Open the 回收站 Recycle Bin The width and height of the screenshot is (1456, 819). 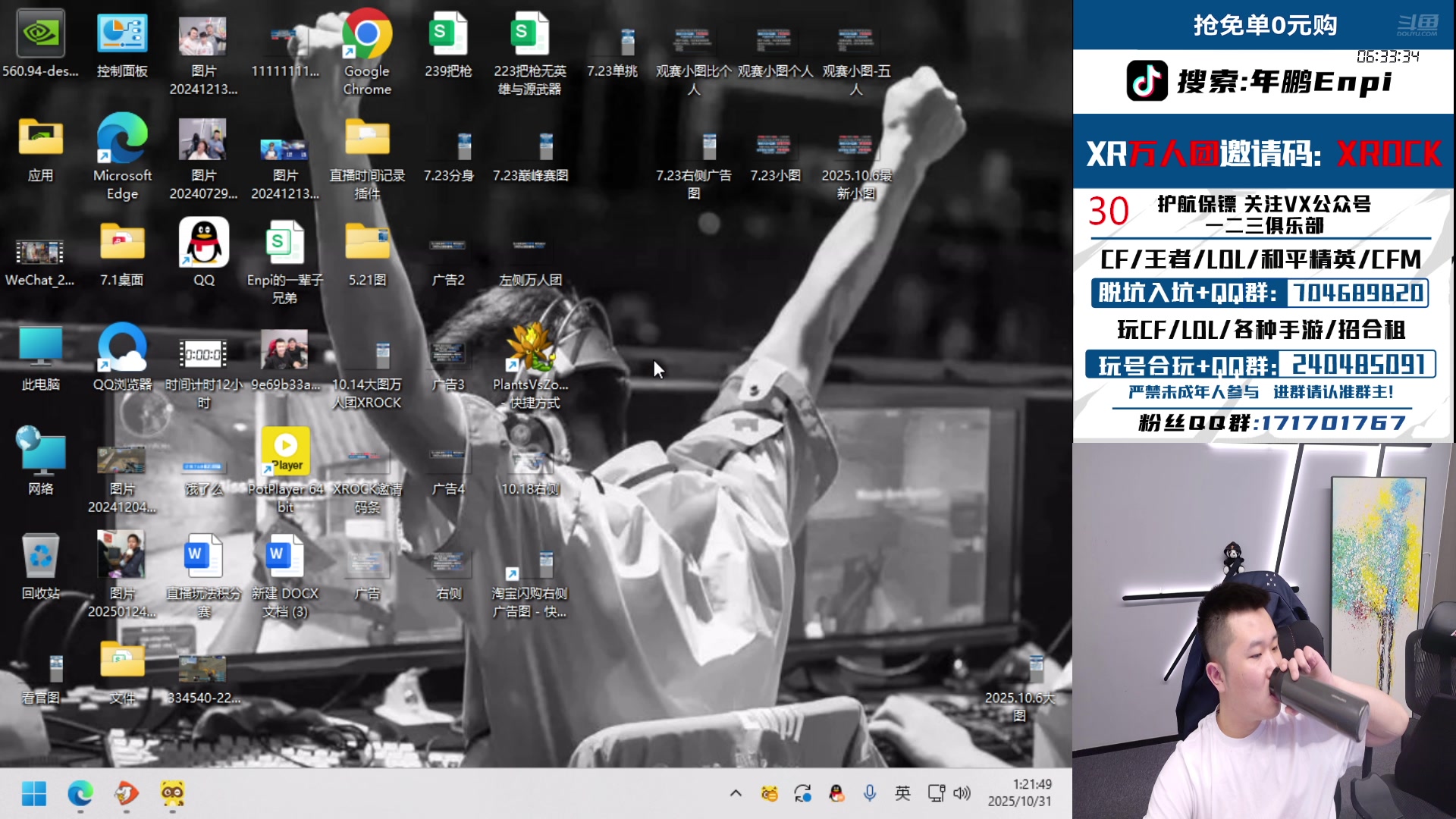click(x=41, y=557)
